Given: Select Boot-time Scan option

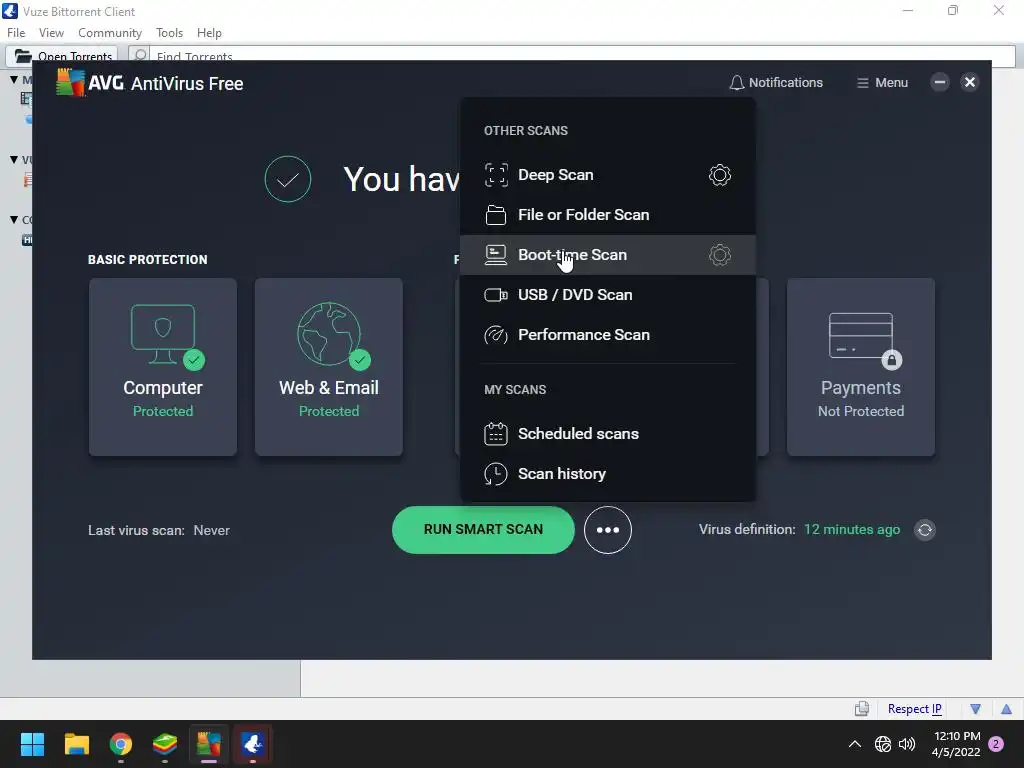Looking at the screenshot, I should click(608, 255).
